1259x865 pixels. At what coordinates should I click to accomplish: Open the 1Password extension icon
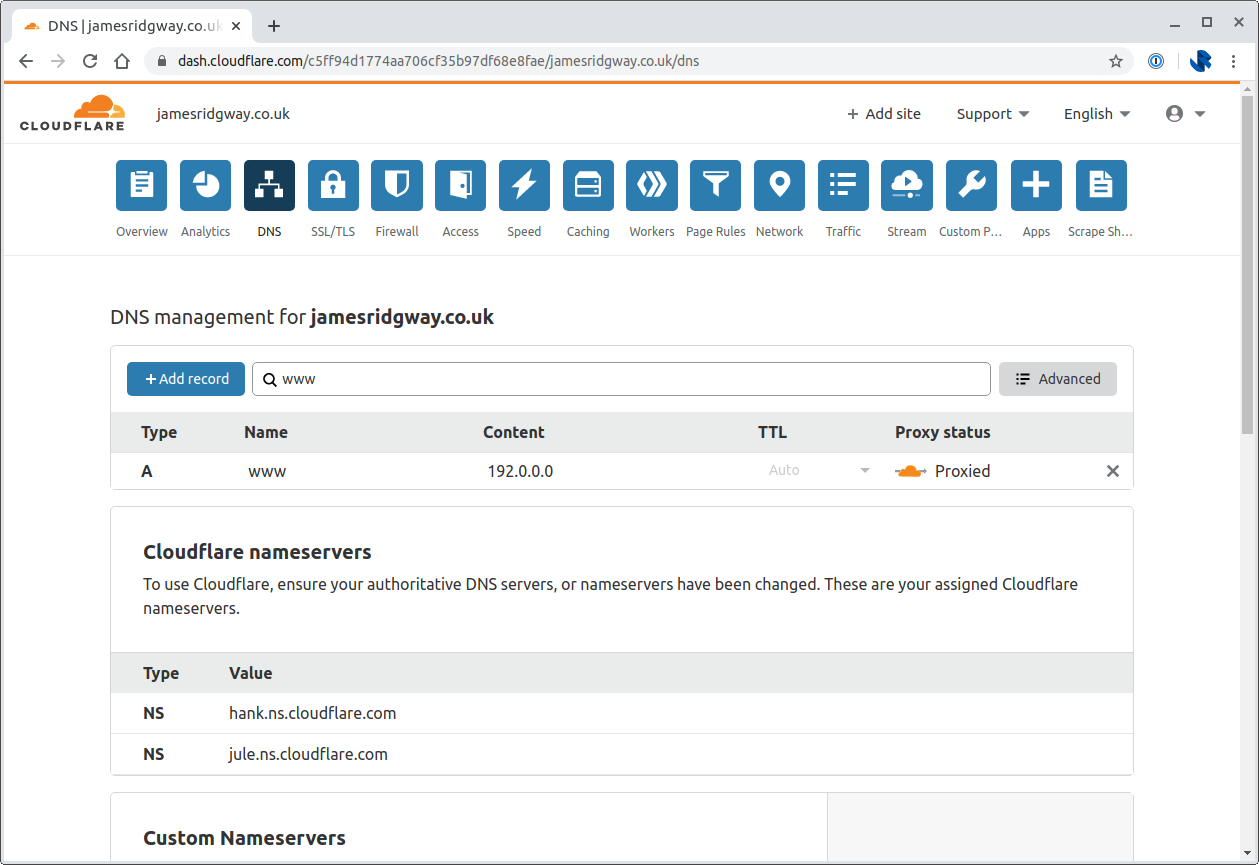tap(1156, 61)
